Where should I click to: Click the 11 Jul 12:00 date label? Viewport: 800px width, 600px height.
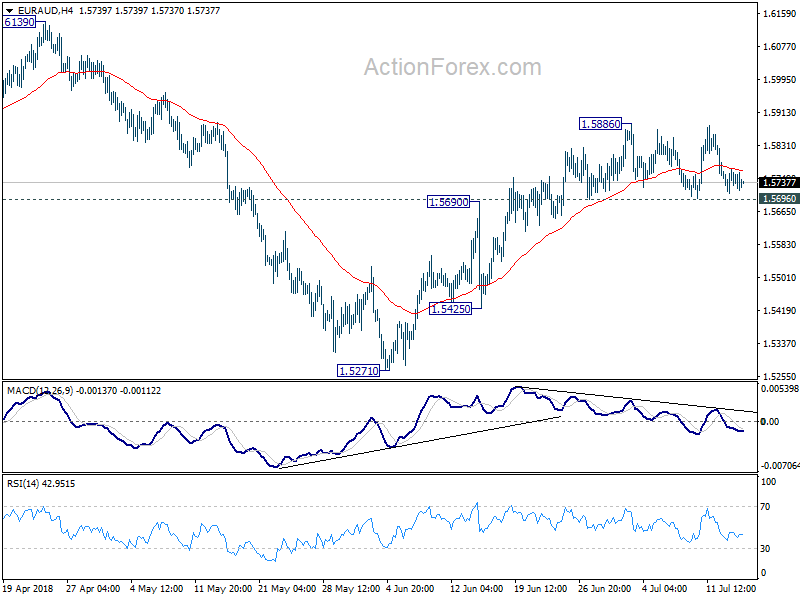click(x=731, y=589)
